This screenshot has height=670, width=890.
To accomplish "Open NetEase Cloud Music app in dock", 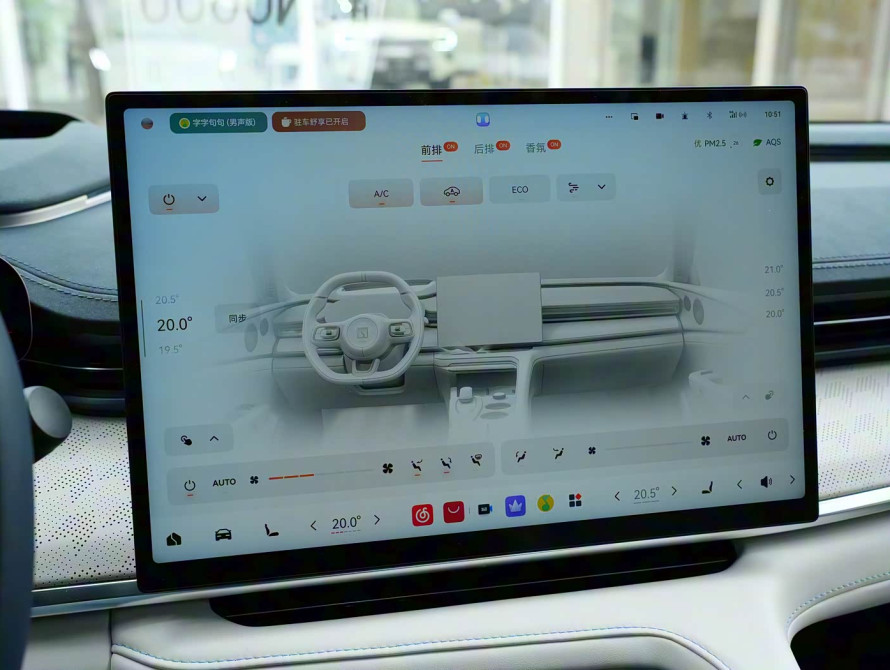I will pyautogui.click(x=423, y=515).
